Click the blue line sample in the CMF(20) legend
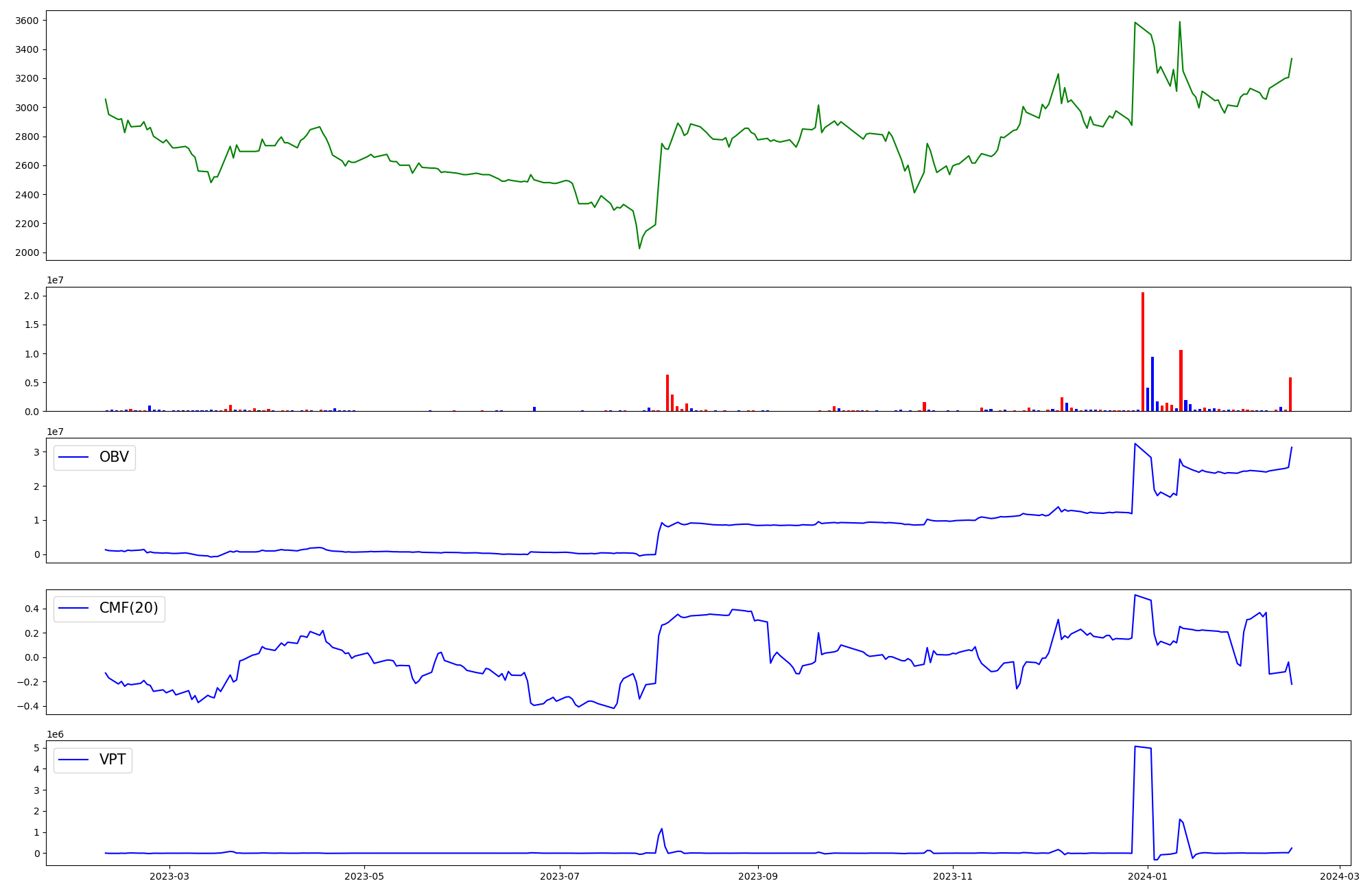Image resolution: width=1372 pixels, height=892 pixels. [x=74, y=609]
